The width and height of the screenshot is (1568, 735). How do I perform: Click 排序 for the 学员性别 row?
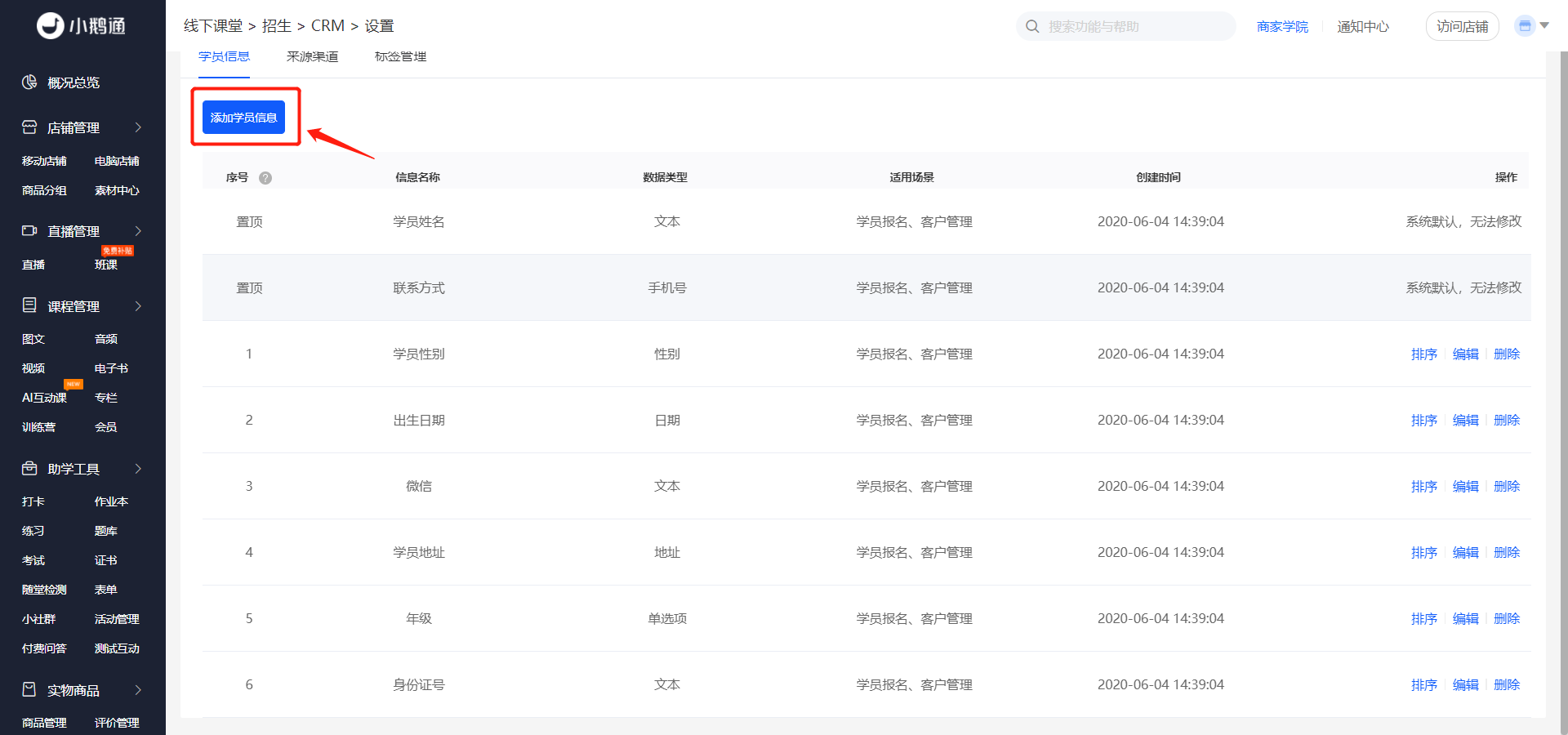[x=1424, y=354]
